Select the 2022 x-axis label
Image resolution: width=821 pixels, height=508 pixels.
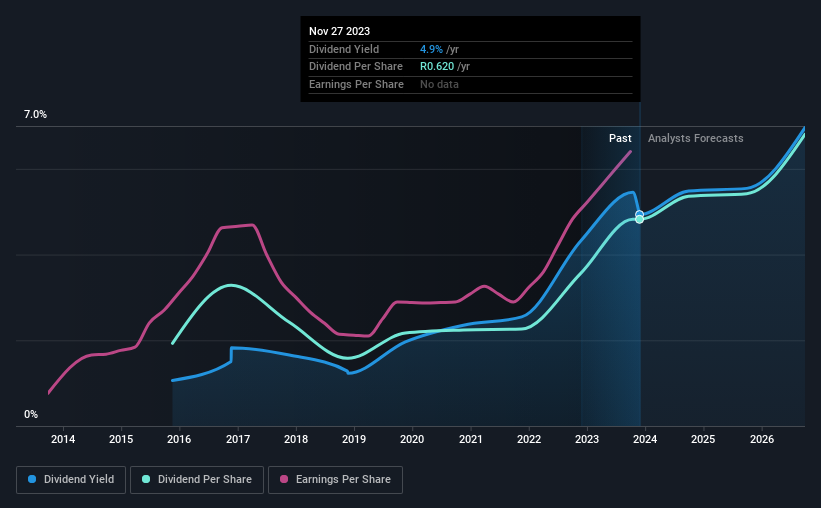[529, 439]
